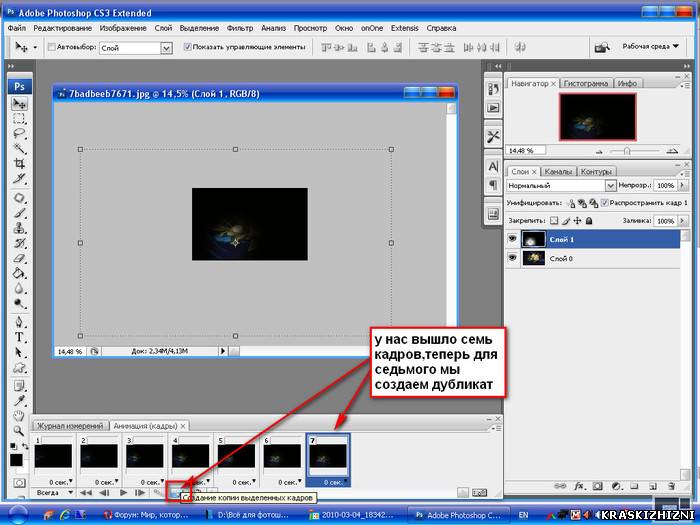Toggle Распространить кадр 1 checkbox
The width and height of the screenshot is (700, 525).
coord(605,203)
